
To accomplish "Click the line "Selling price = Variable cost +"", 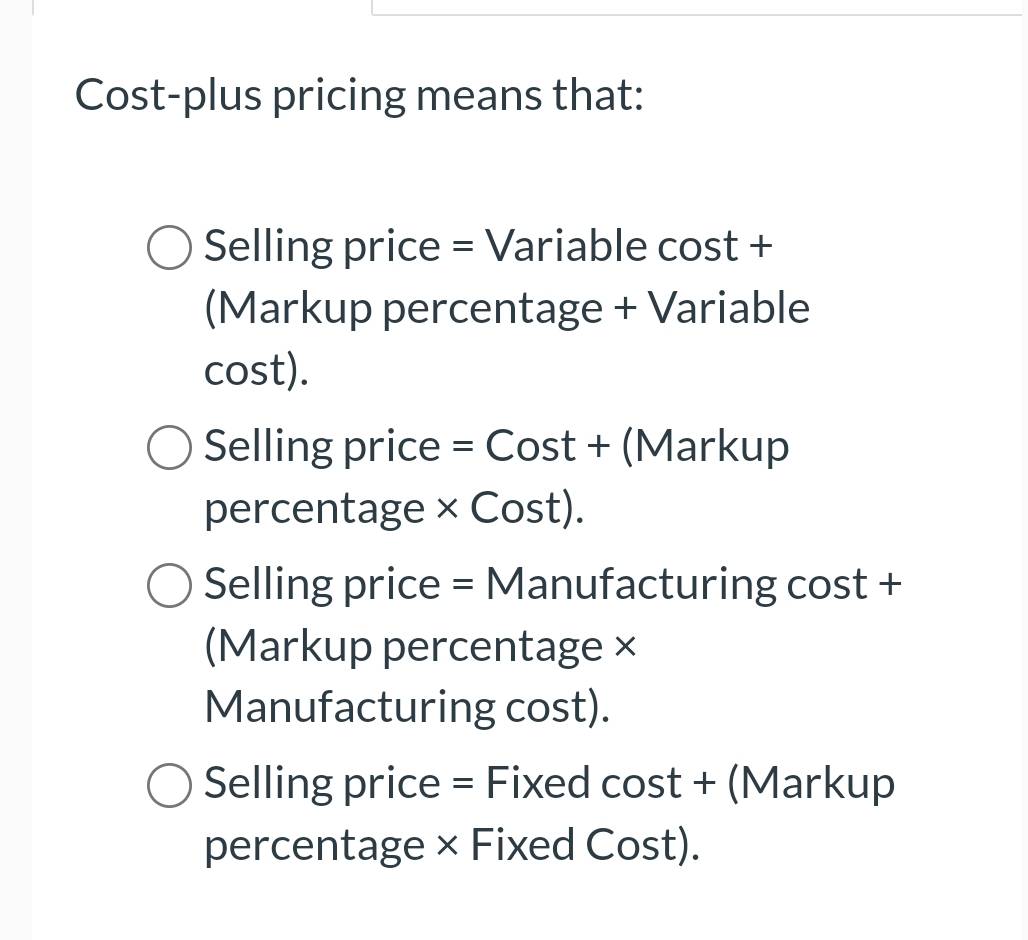I will pos(488,247).
